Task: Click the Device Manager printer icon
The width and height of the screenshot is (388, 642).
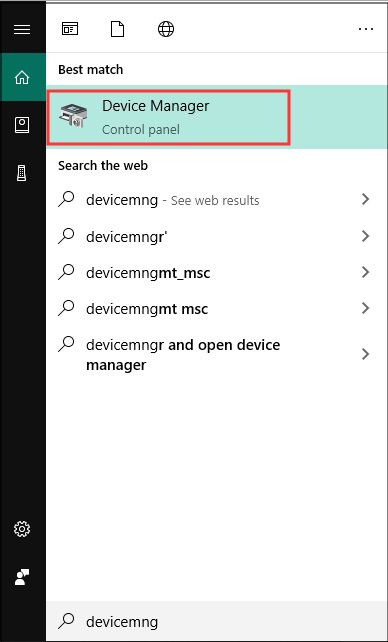Action: 73,116
